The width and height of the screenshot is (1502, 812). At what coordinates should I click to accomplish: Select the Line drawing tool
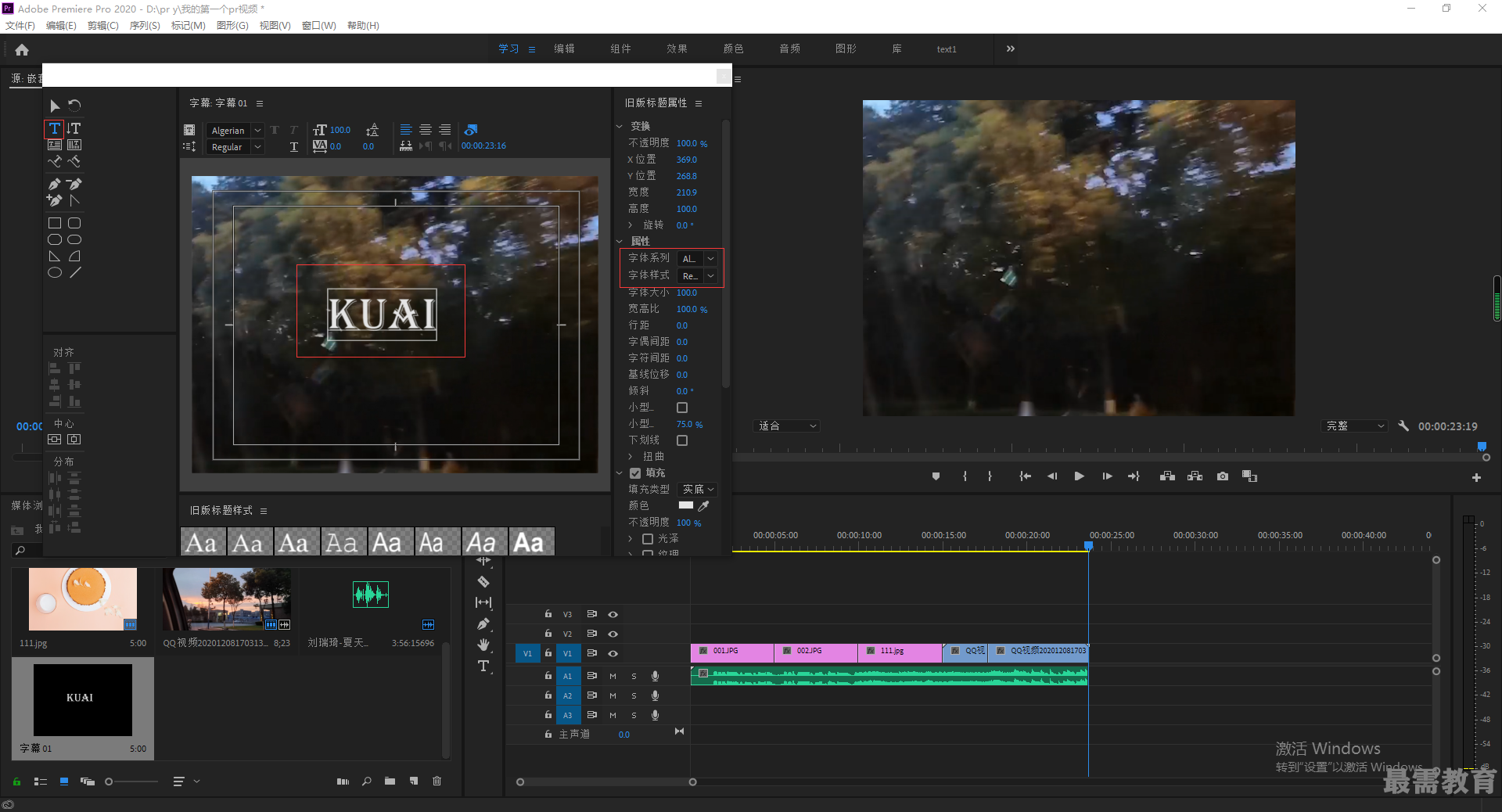click(74, 272)
